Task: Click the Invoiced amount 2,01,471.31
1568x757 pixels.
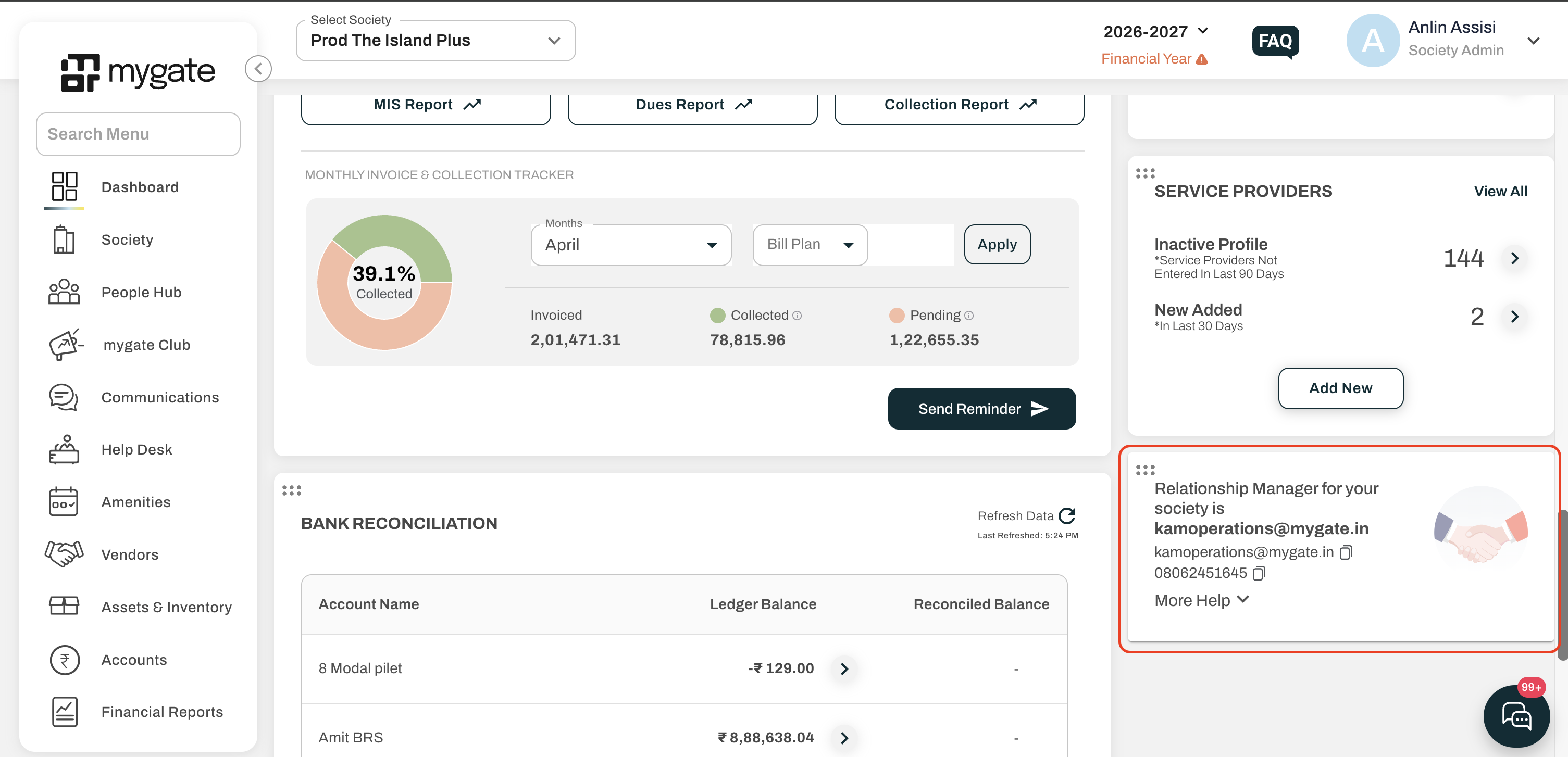Action: (x=575, y=339)
